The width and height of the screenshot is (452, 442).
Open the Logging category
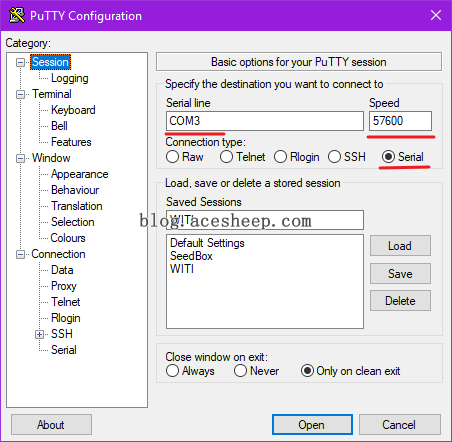70,78
